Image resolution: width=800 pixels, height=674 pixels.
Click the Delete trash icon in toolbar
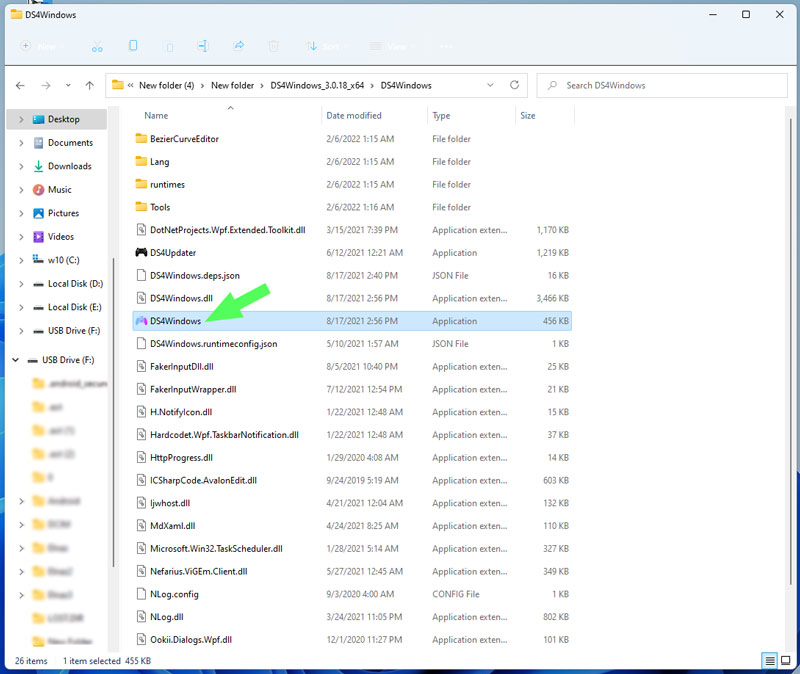coord(273,46)
